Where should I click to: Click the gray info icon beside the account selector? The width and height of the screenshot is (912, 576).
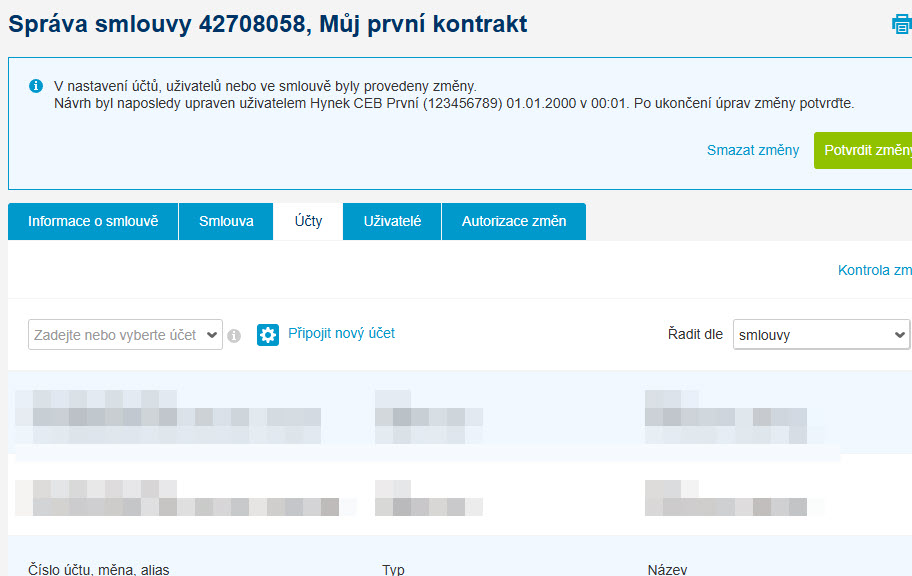(234, 336)
